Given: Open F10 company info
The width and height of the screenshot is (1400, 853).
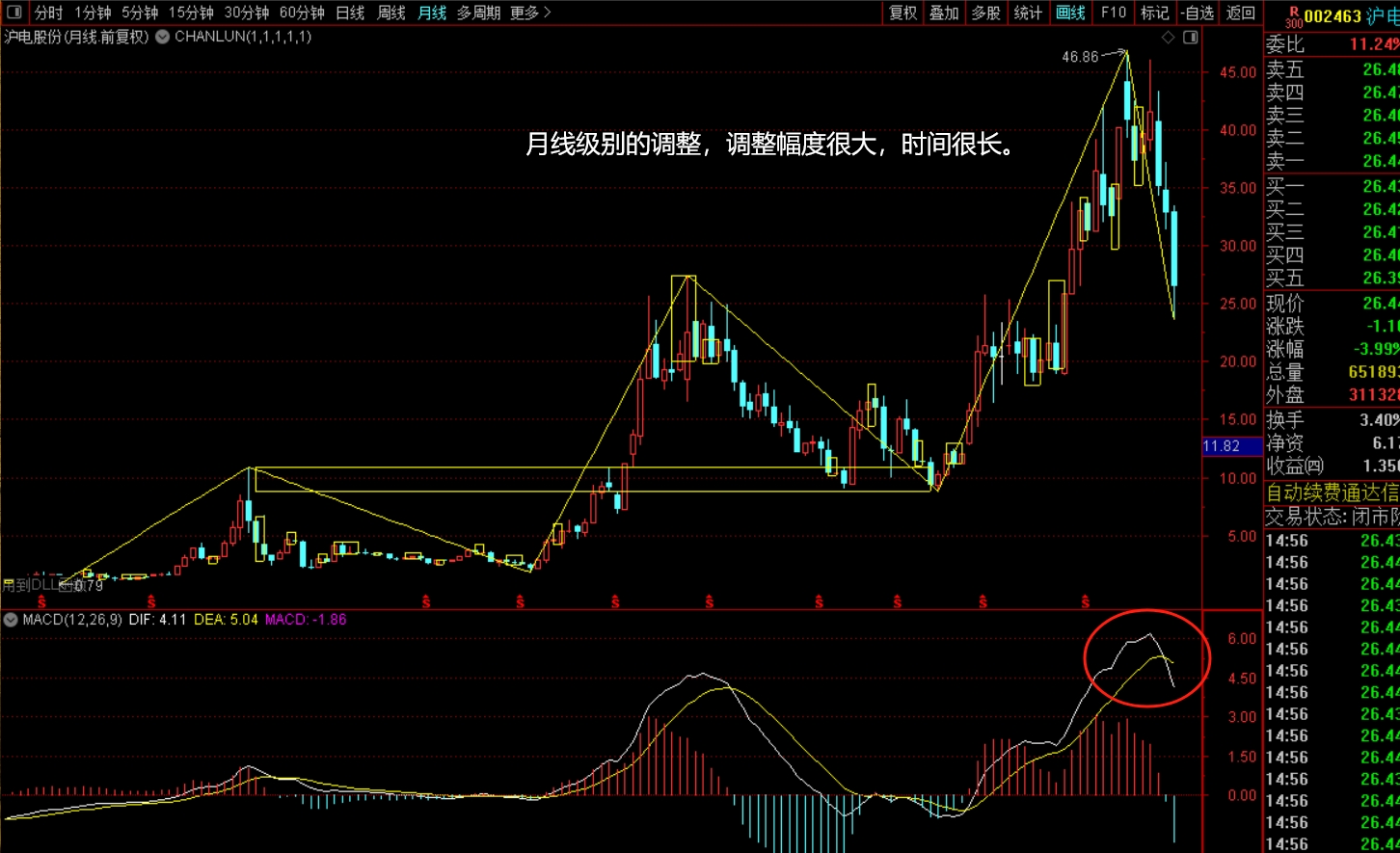Looking at the screenshot, I should pos(1114,13).
